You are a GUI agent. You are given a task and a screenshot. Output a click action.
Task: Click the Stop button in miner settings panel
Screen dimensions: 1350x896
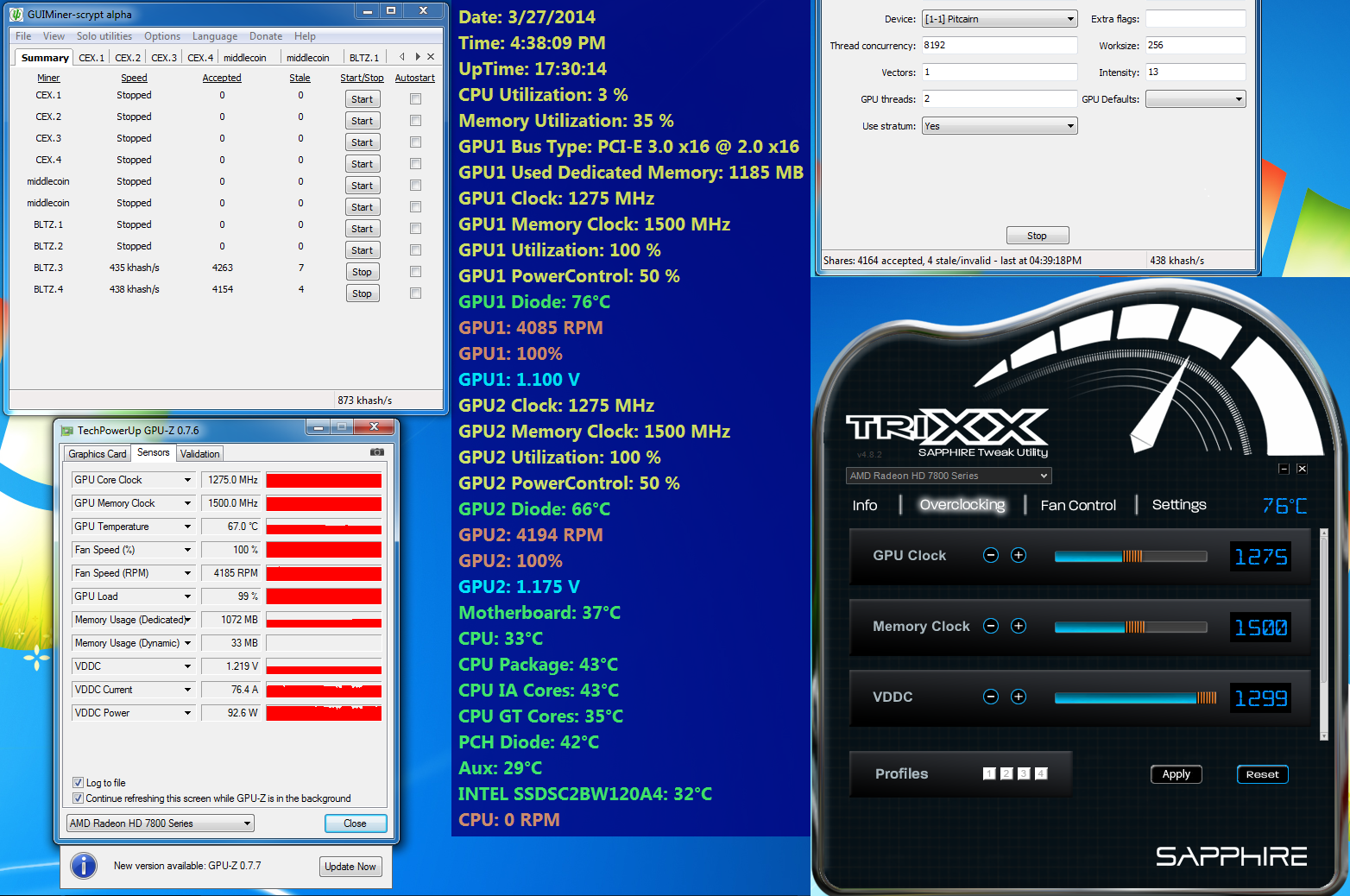1038,236
